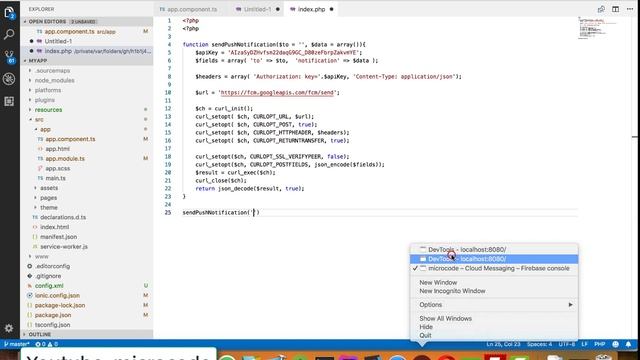The image size is (640, 360).
Task: Select the index.php editor tab
Action: (311, 9)
